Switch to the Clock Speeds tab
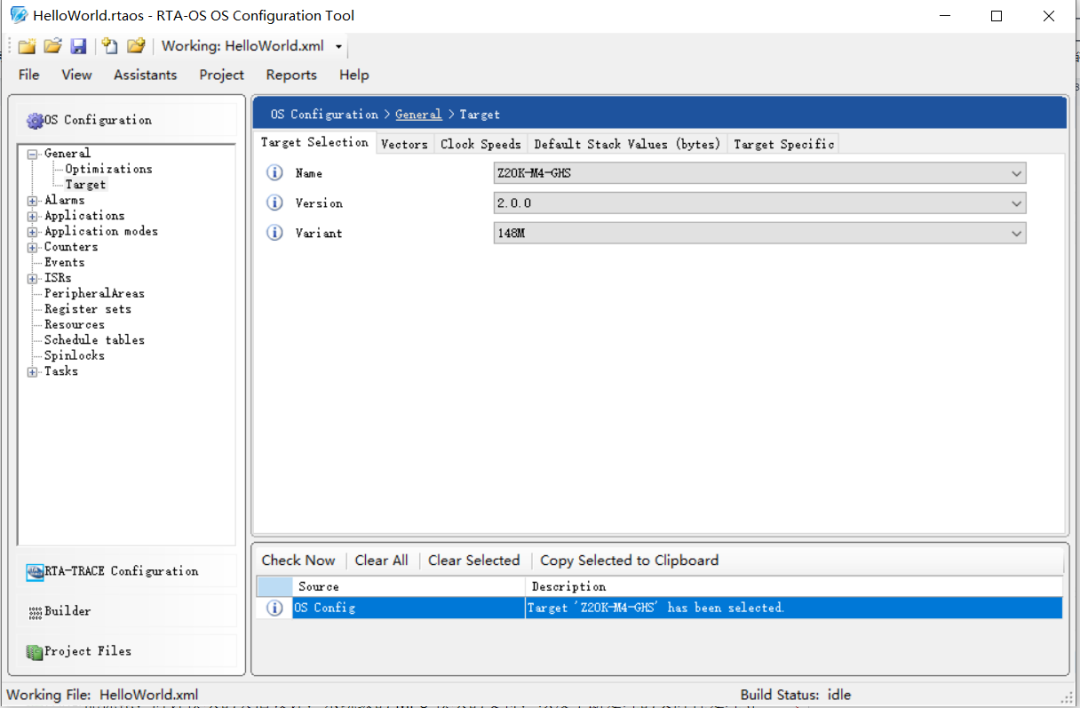 pyautogui.click(x=480, y=144)
